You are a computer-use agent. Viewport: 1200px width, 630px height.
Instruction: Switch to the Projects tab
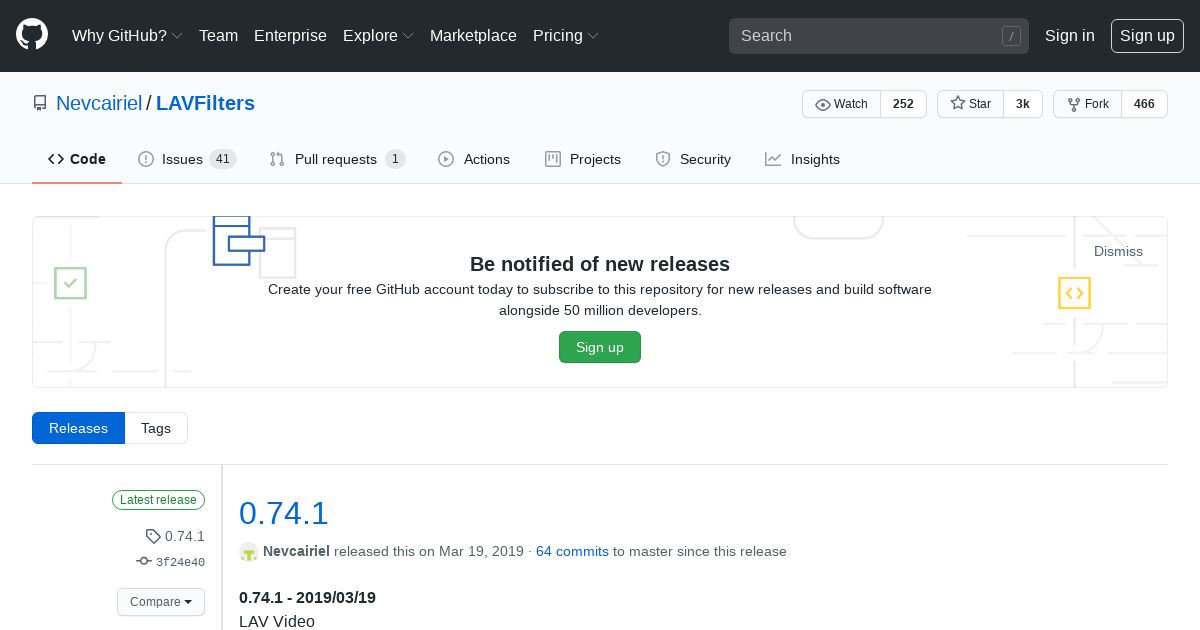[x=583, y=159]
